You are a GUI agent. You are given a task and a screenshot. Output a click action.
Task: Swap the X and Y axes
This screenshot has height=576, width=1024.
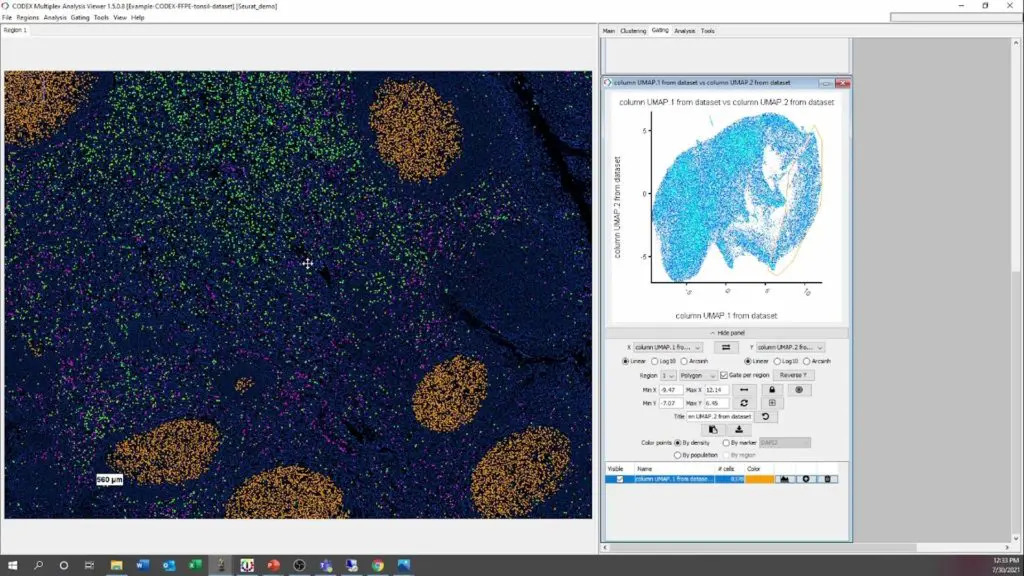(x=726, y=347)
